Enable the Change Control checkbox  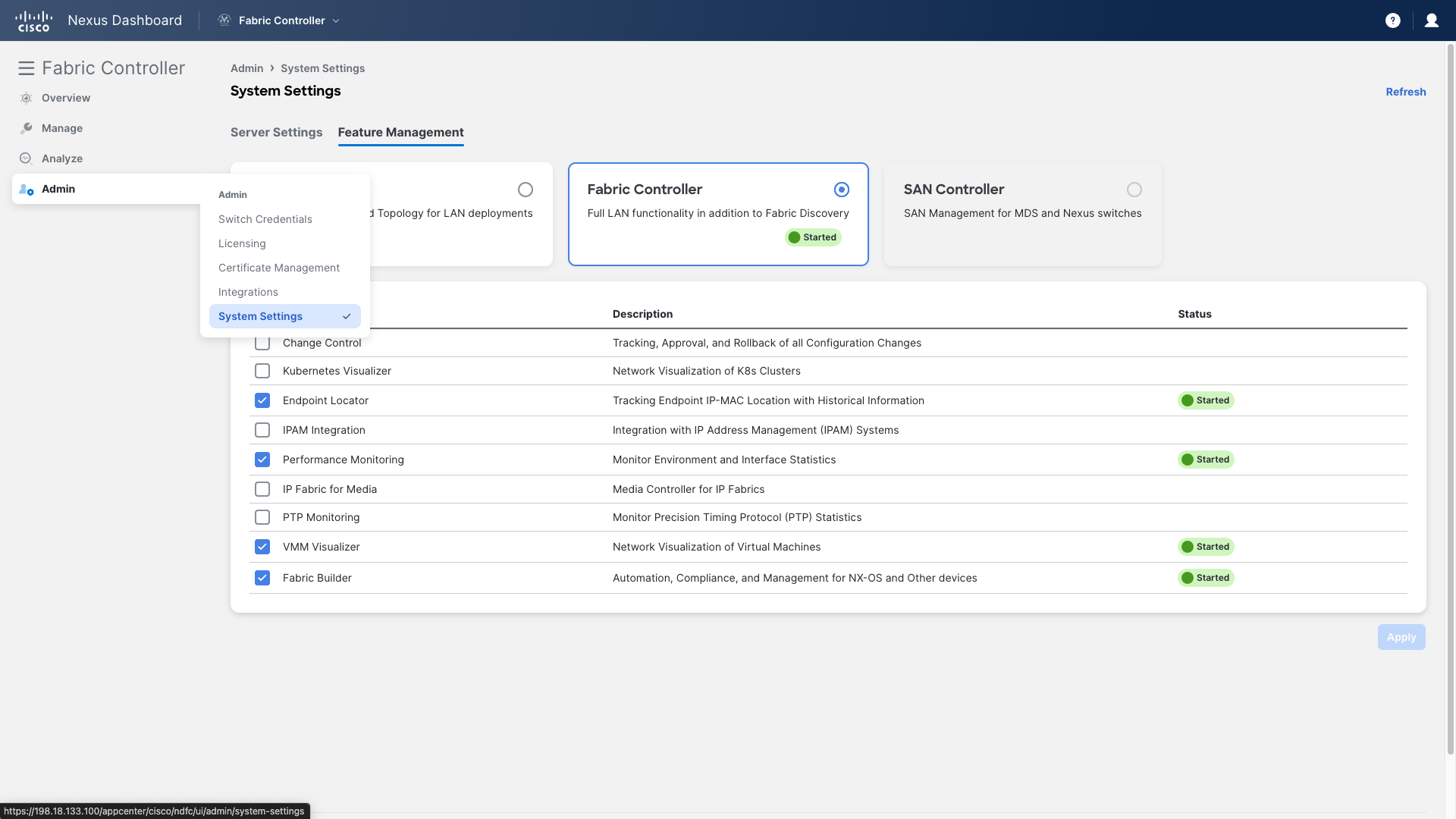262,343
